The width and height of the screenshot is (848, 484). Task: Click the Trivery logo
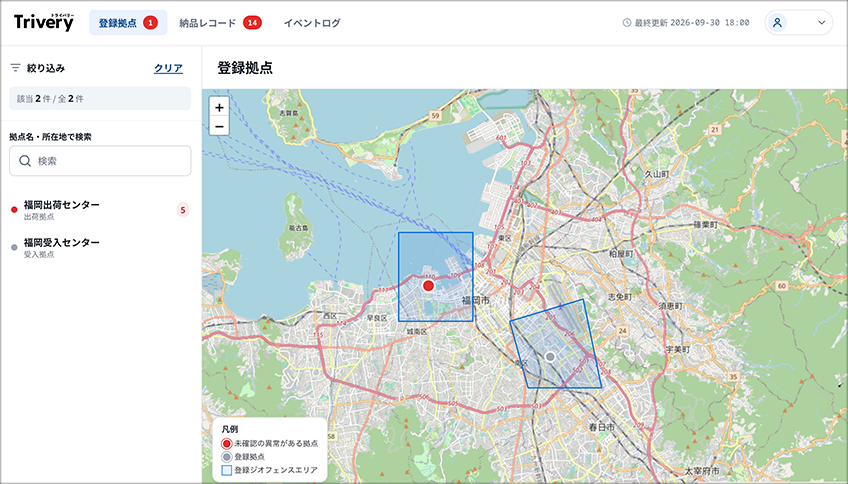coord(44,22)
